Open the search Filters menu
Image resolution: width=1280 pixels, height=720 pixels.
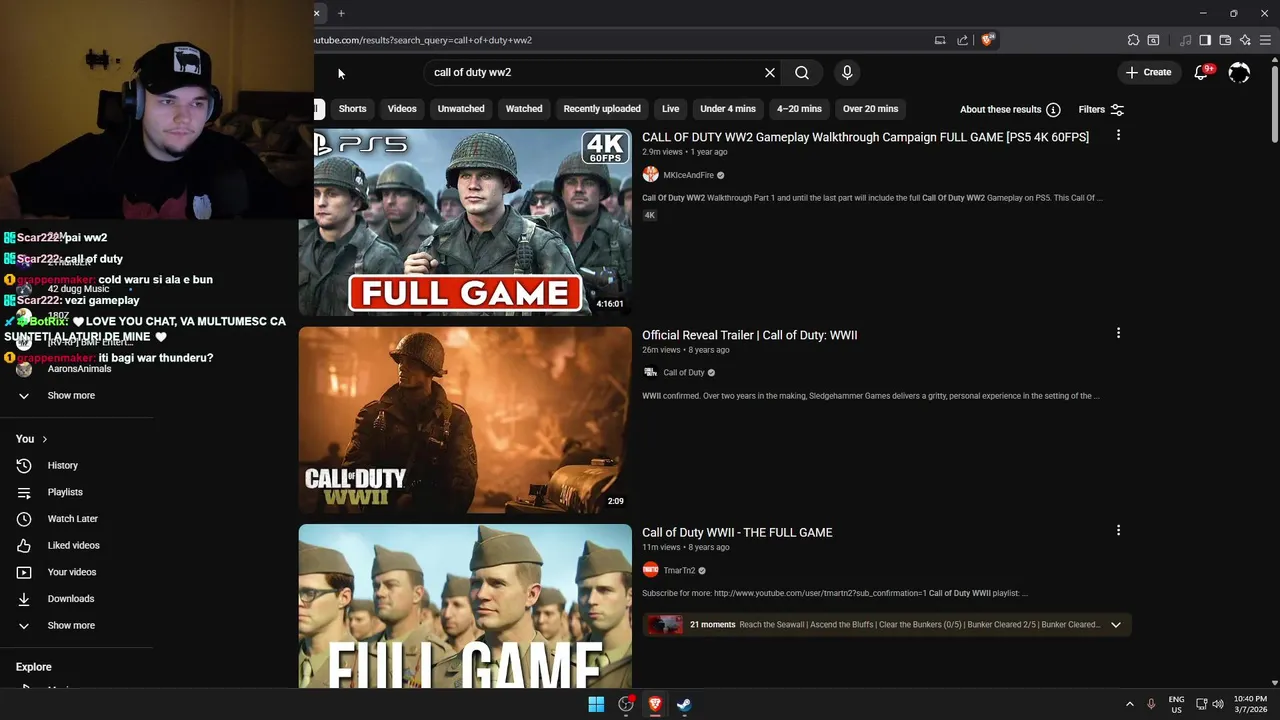coord(1101,109)
